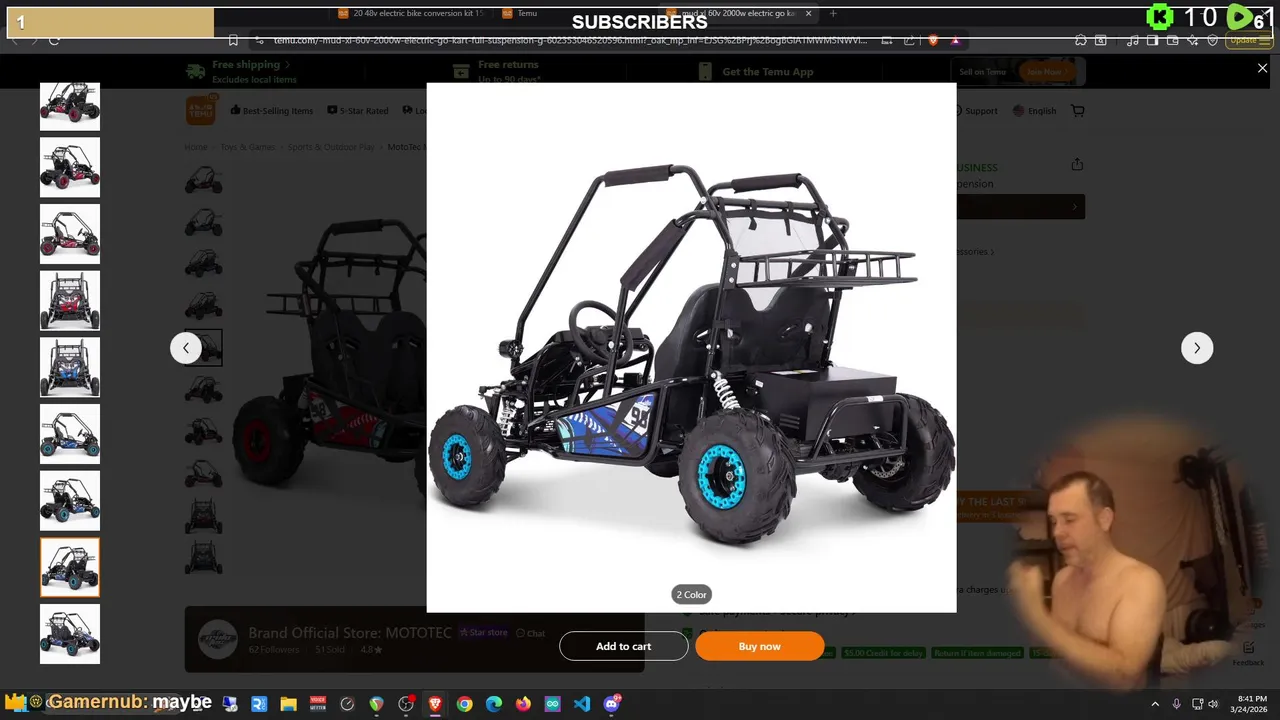
Task: Open Brave browser in the taskbar
Action: 435,704
